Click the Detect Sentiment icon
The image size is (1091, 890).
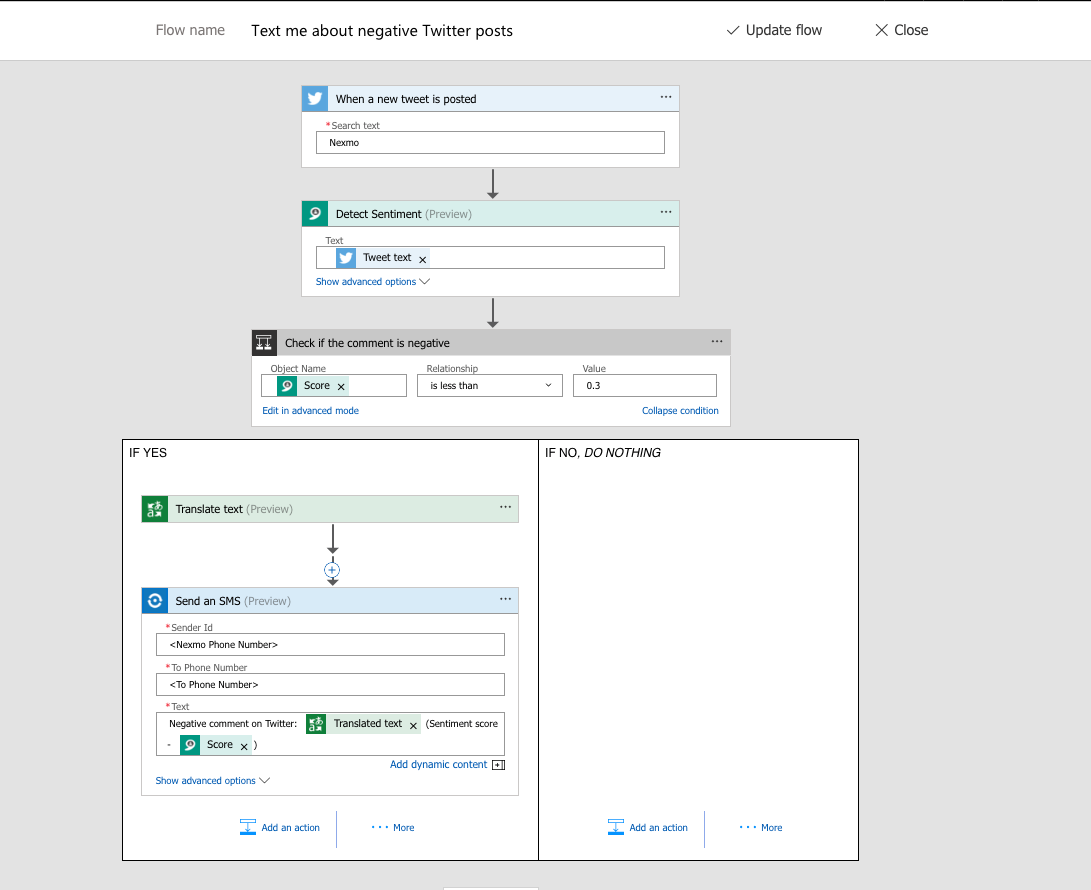pyautogui.click(x=315, y=214)
